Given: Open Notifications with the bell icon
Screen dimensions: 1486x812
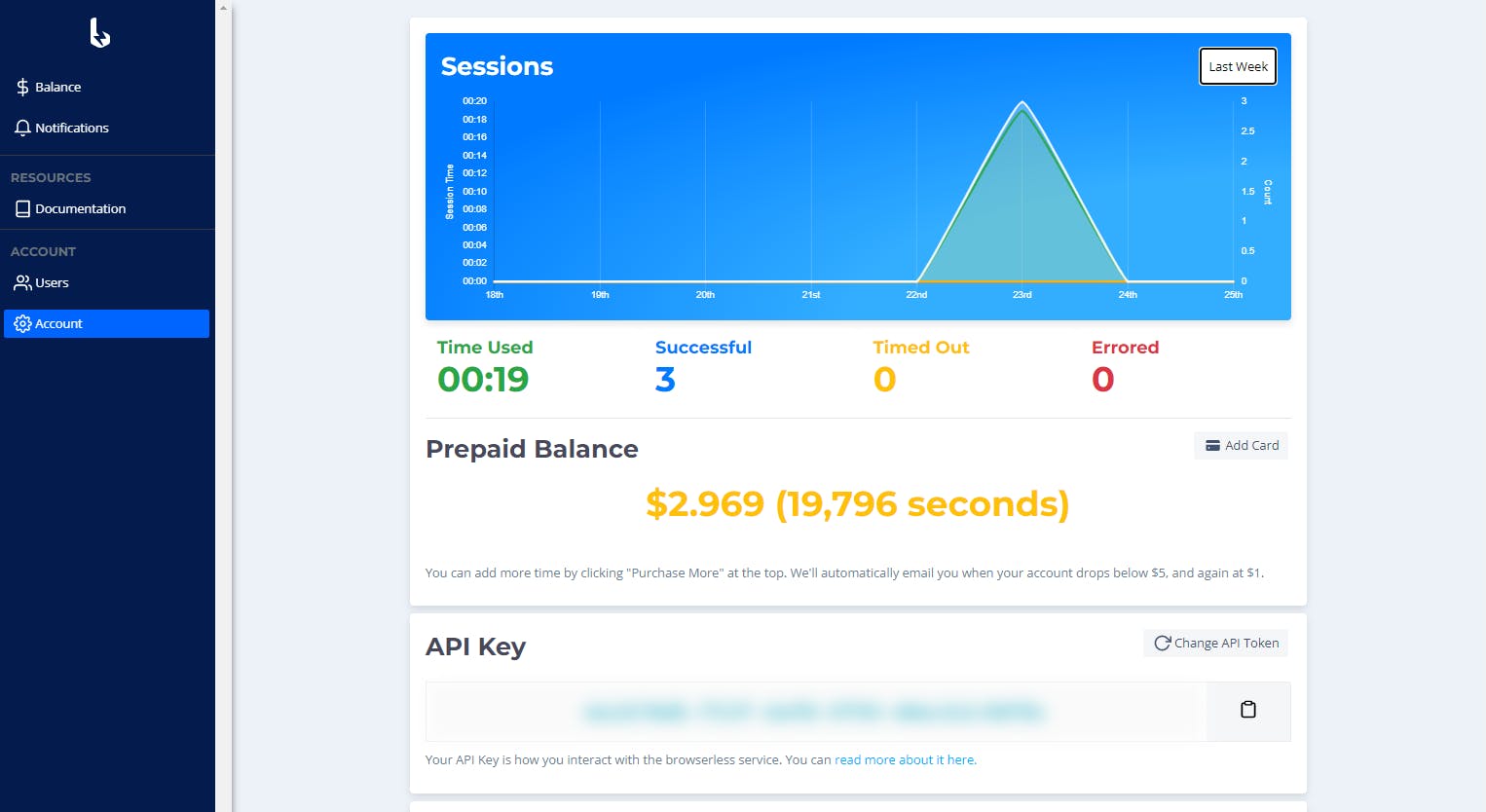Looking at the screenshot, I should pyautogui.click(x=22, y=129).
